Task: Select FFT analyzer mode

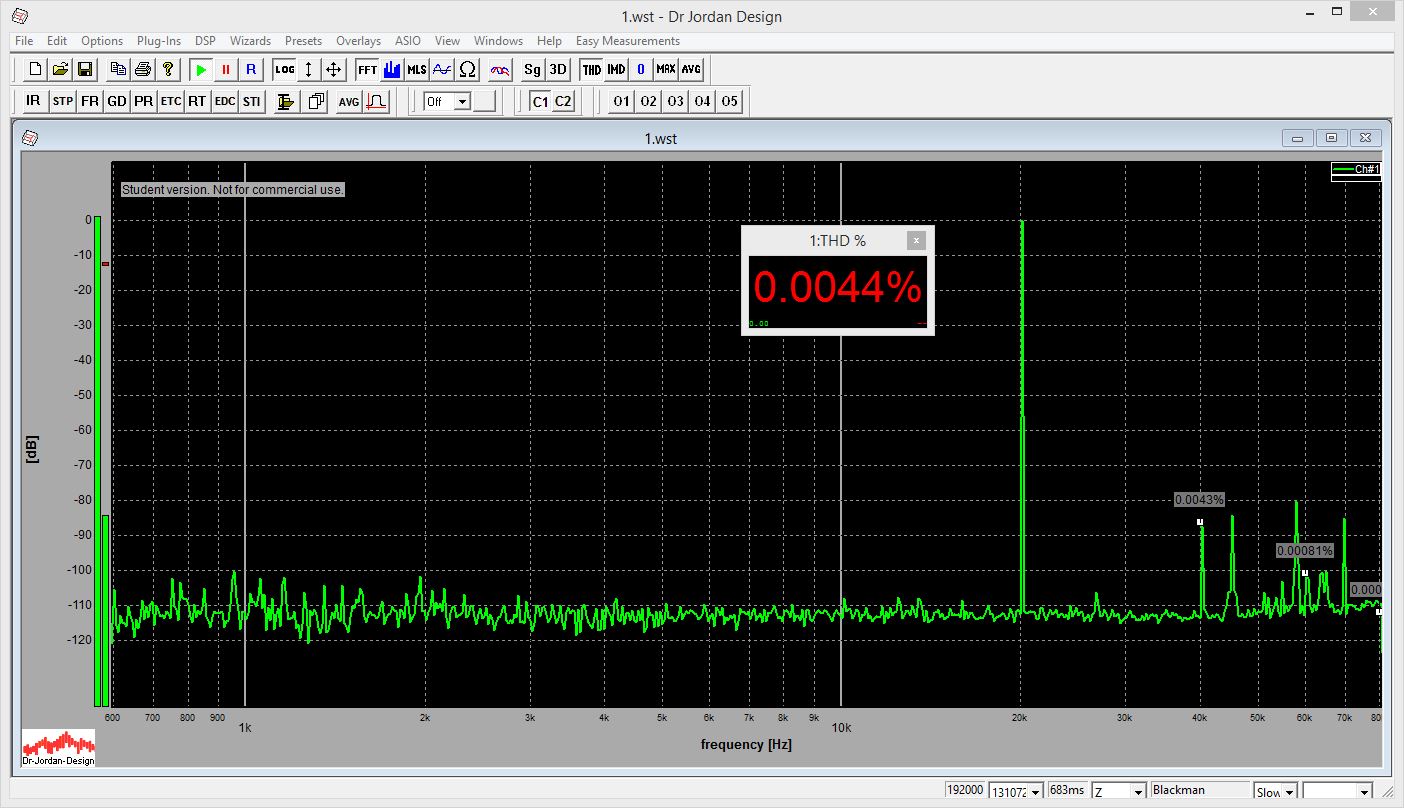Action: point(367,70)
